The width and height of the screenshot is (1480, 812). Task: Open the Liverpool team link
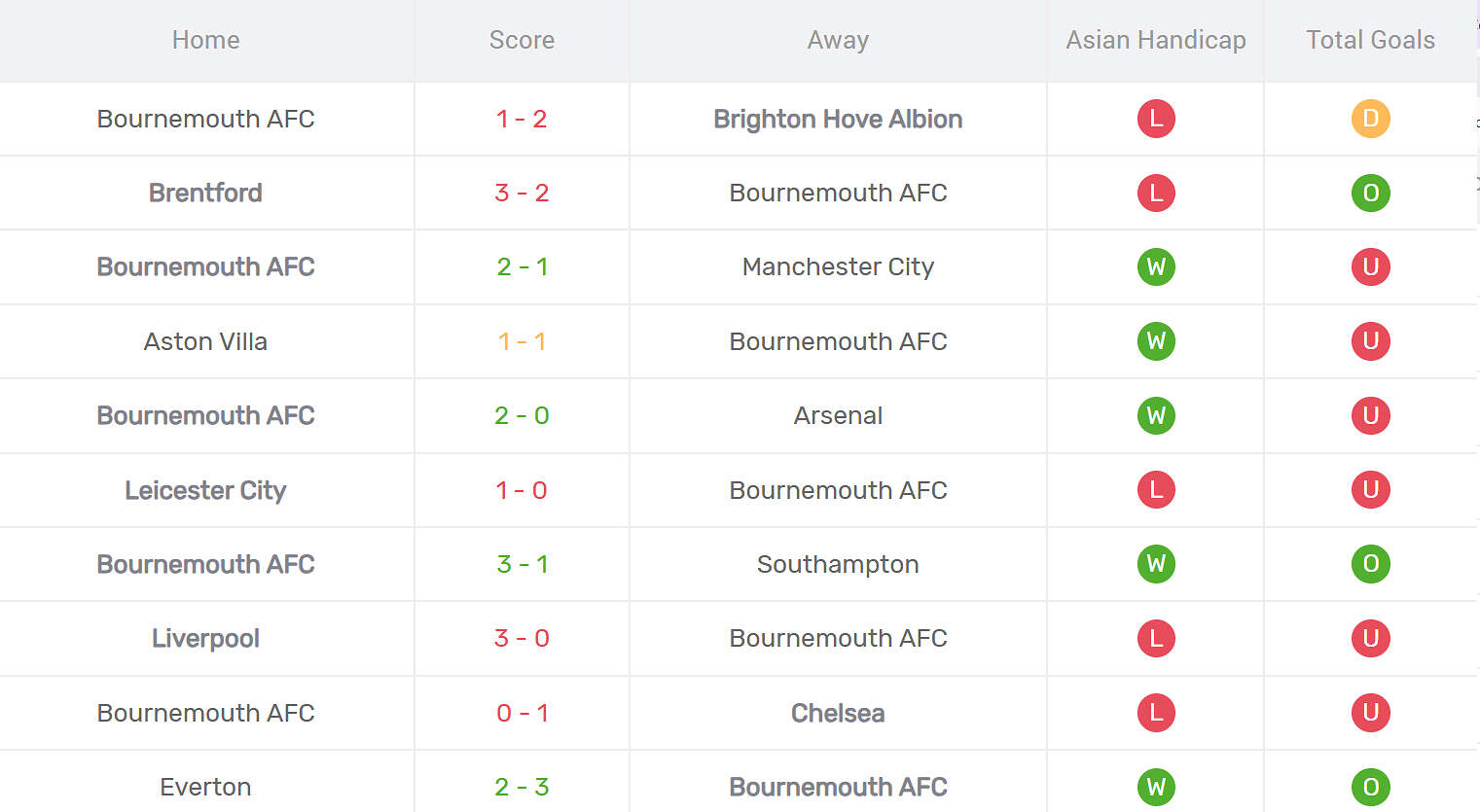(205, 638)
